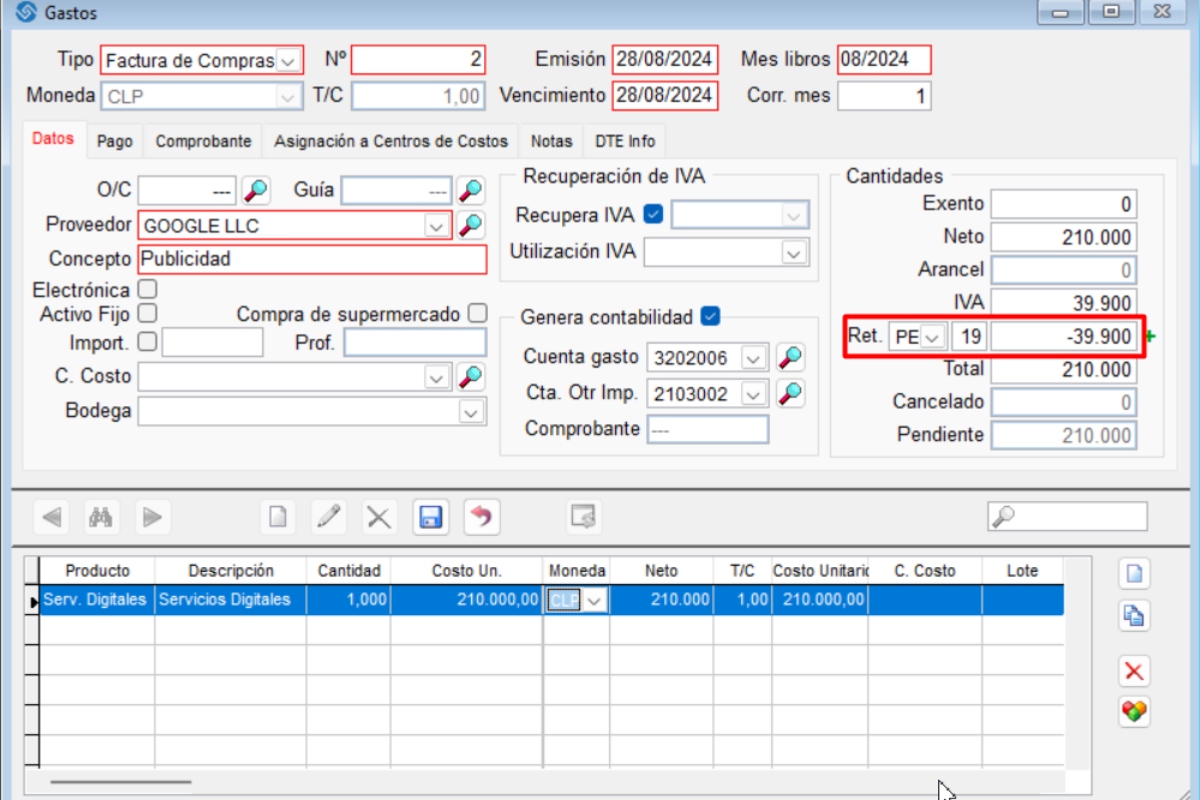Click the retention percentage field 19
The height and width of the screenshot is (800, 1200).
[x=969, y=337]
